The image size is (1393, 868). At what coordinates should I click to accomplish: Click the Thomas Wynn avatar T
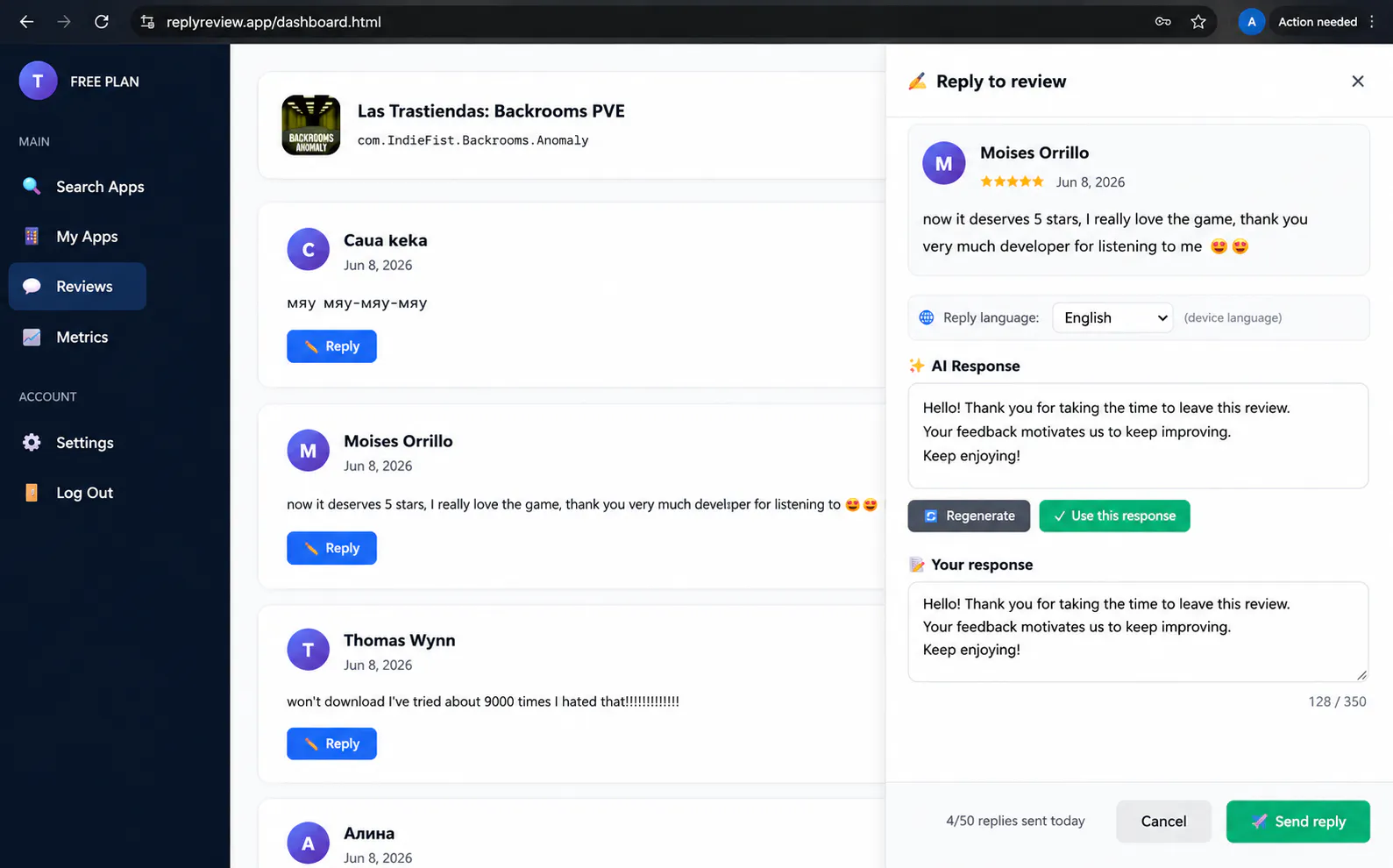(x=308, y=650)
